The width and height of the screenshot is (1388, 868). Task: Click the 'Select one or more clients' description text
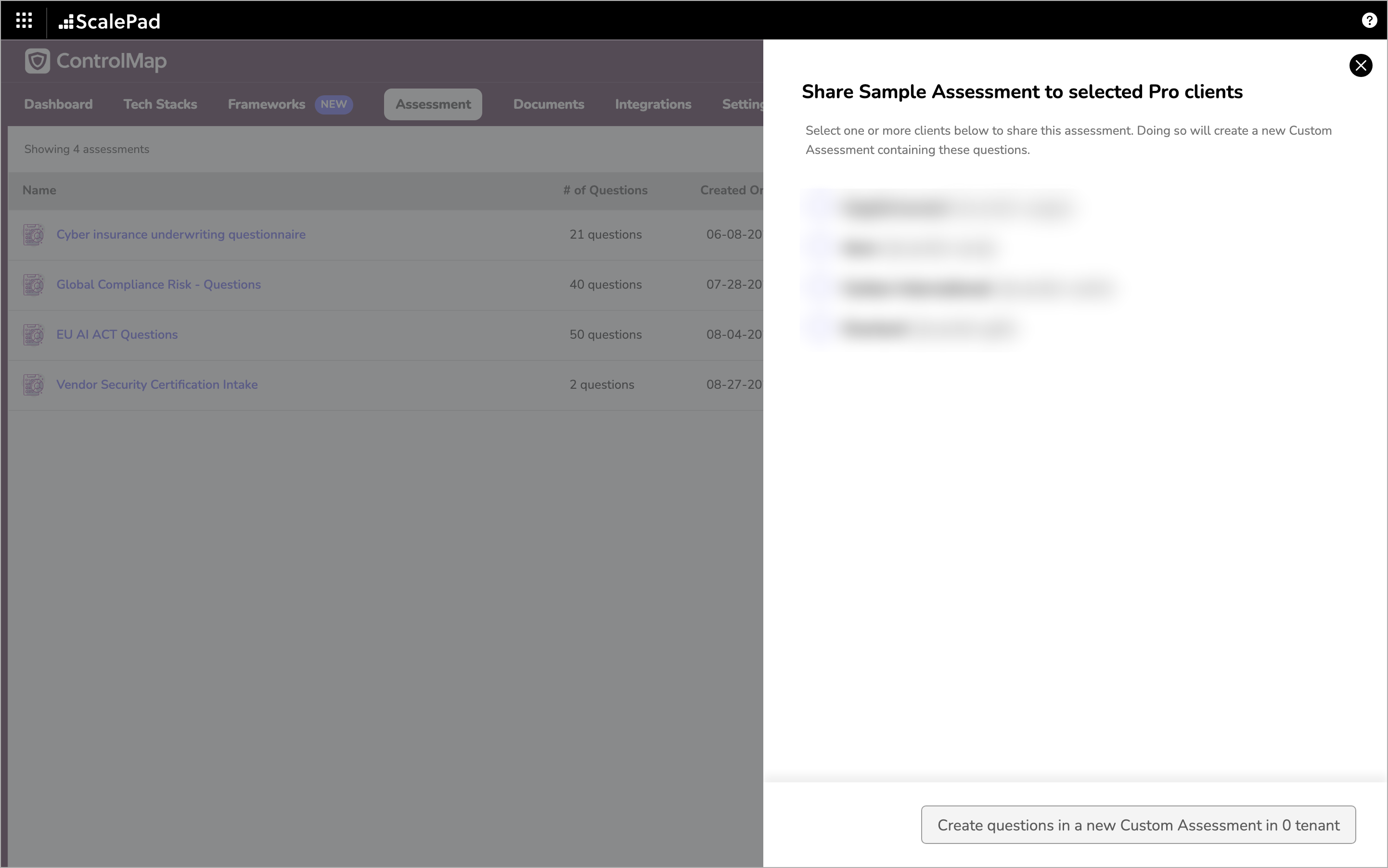point(1068,140)
